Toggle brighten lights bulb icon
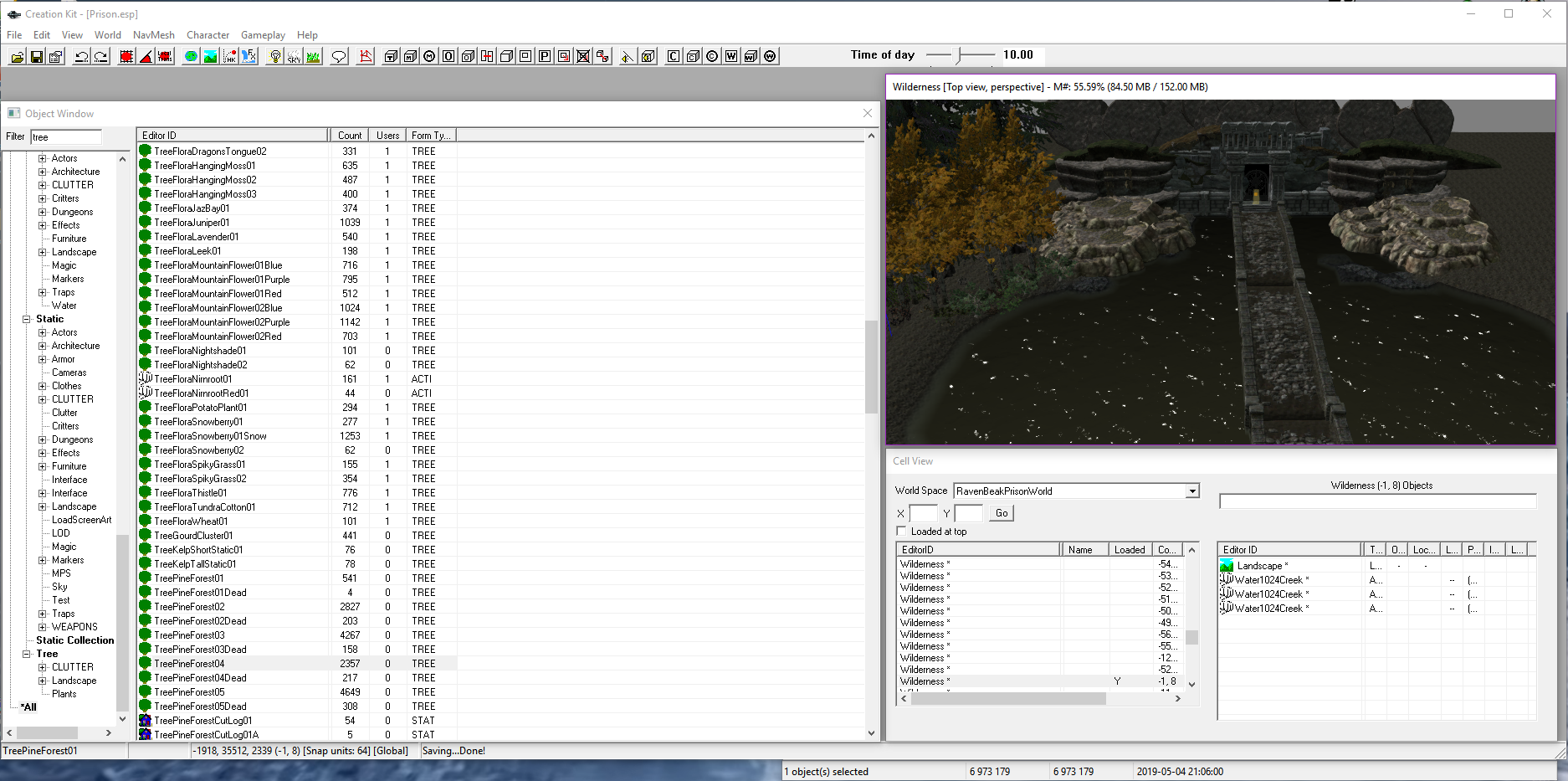Viewport: 1568px width, 781px height. 274,56
